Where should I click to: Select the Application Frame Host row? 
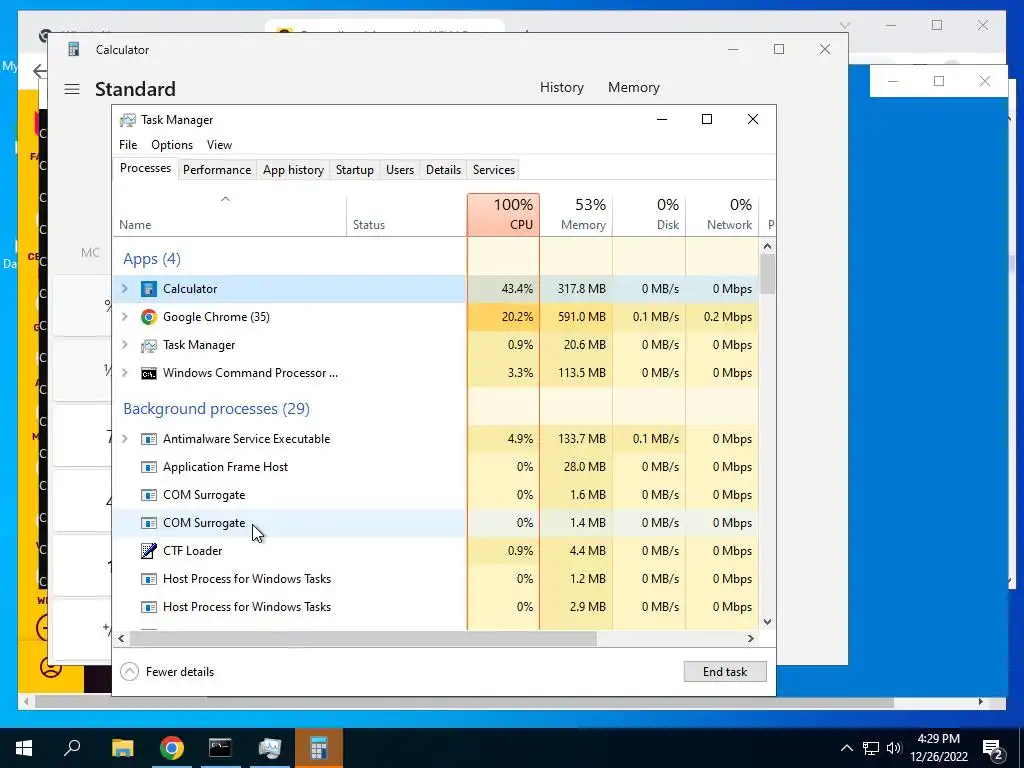(436, 467)
